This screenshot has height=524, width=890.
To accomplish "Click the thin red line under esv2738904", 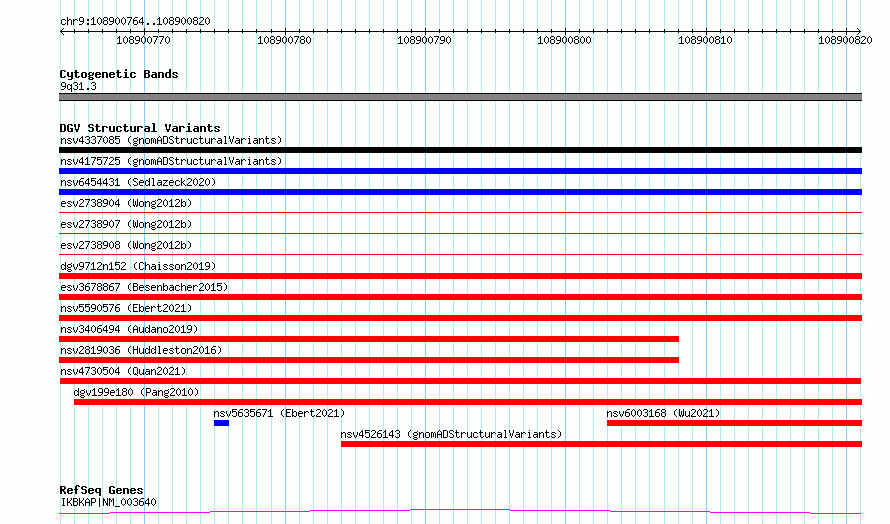I will [x=460, y=212].
